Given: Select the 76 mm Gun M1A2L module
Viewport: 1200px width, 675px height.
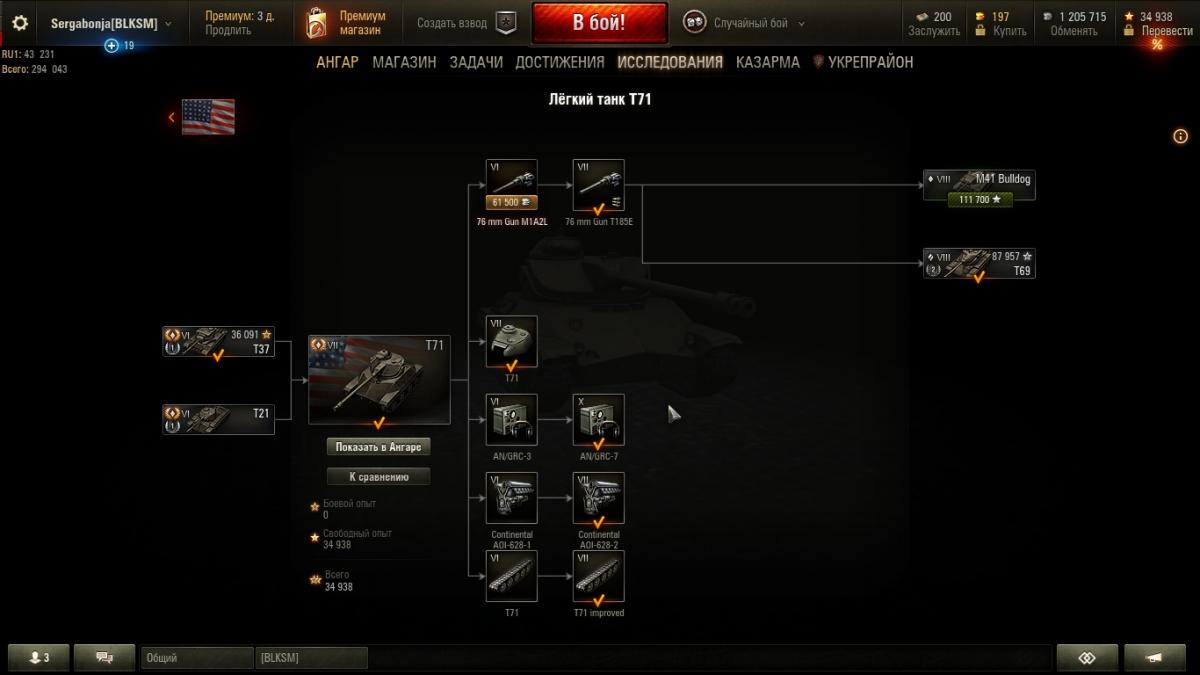Looking at the screenshot, I should pyautogui.click(x=512, y=185).
